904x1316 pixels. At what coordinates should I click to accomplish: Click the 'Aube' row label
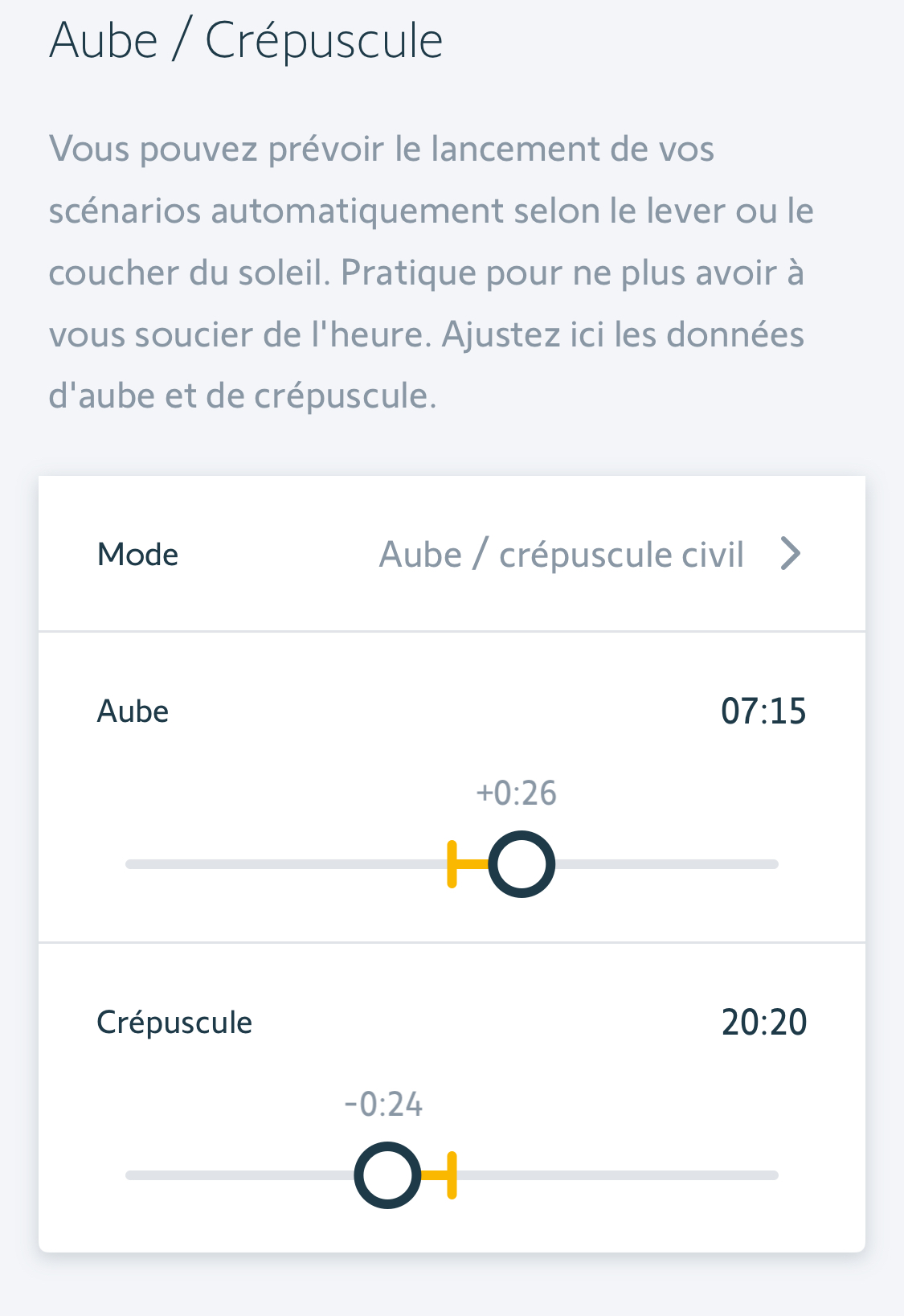click(133, 711)
